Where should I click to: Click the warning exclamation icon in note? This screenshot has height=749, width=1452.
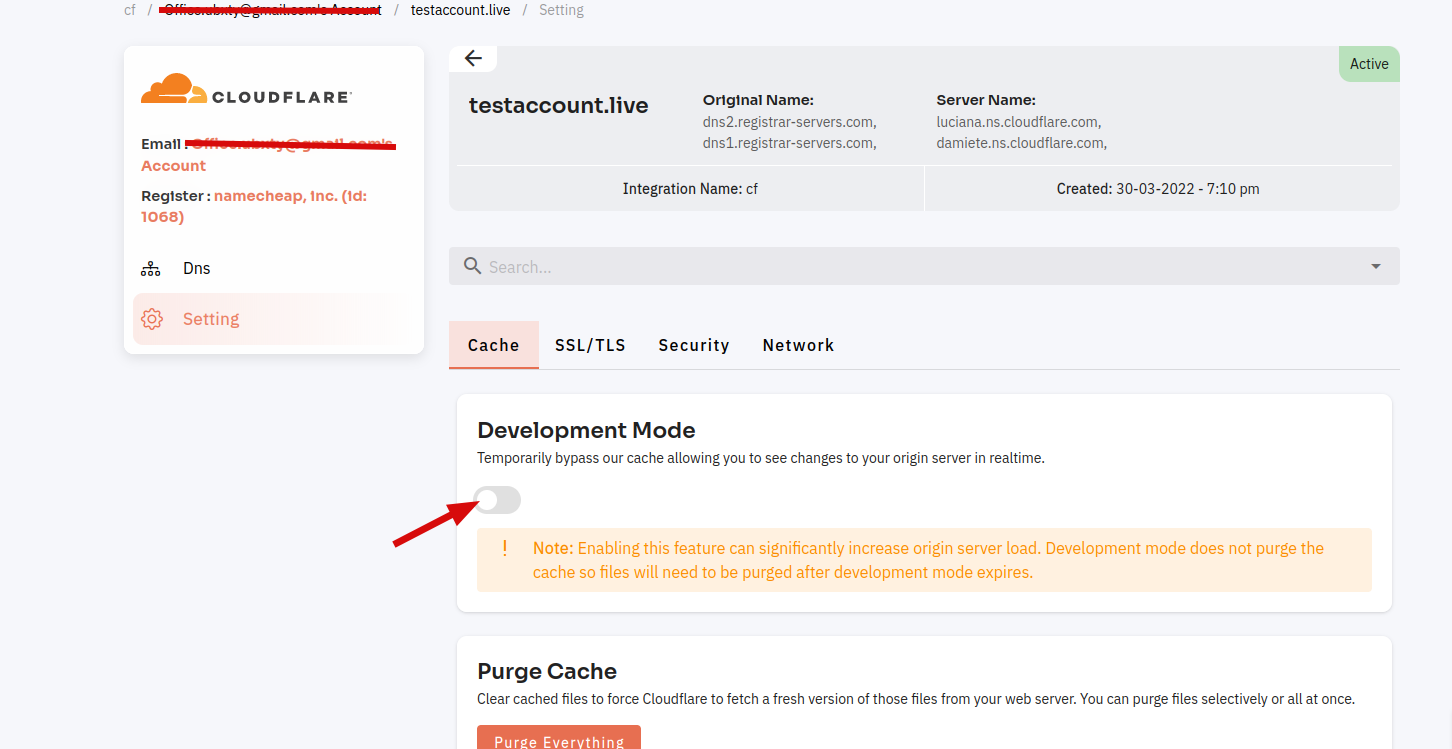pyautogui.click(x=505, y=548)
